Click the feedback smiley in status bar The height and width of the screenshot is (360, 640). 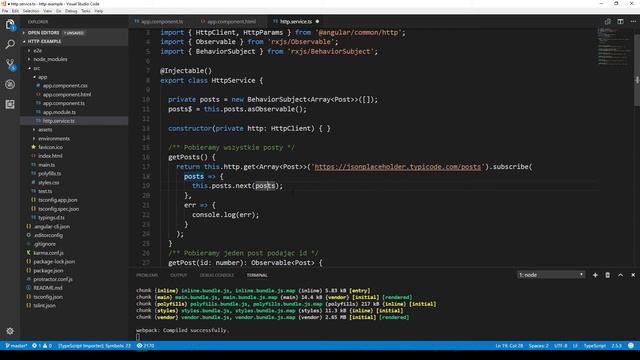(631, 346)
